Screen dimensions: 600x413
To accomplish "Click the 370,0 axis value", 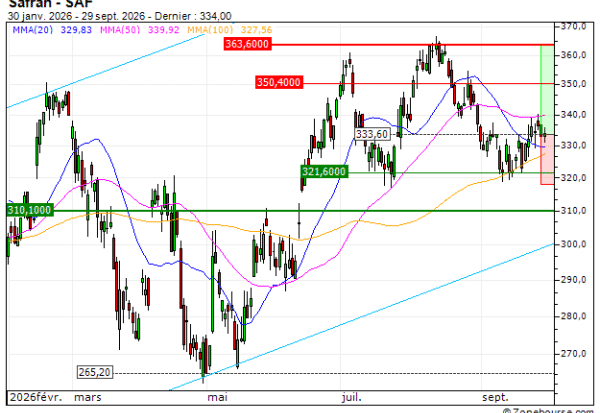I will (x=573, y=26).
